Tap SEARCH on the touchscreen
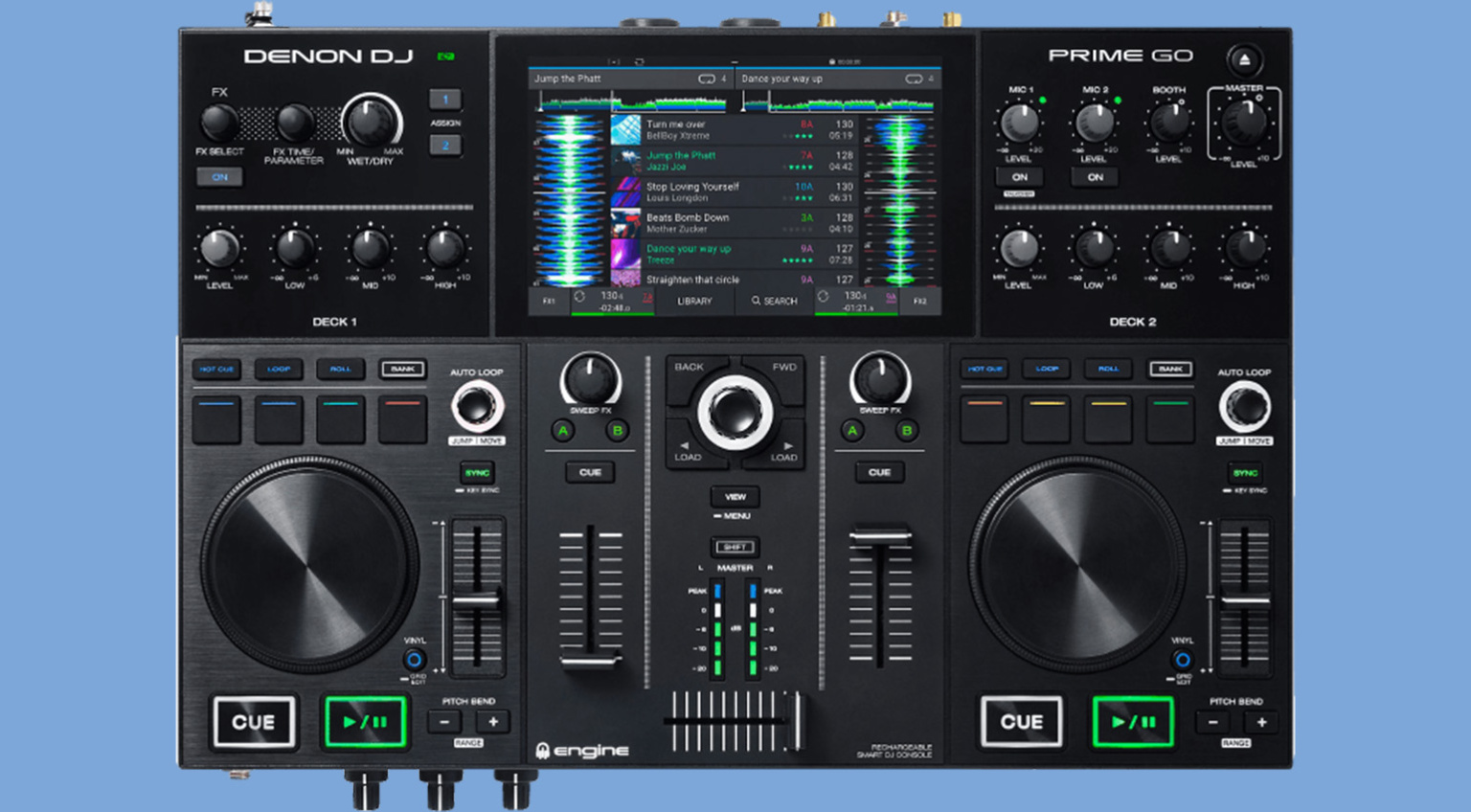 774,301
